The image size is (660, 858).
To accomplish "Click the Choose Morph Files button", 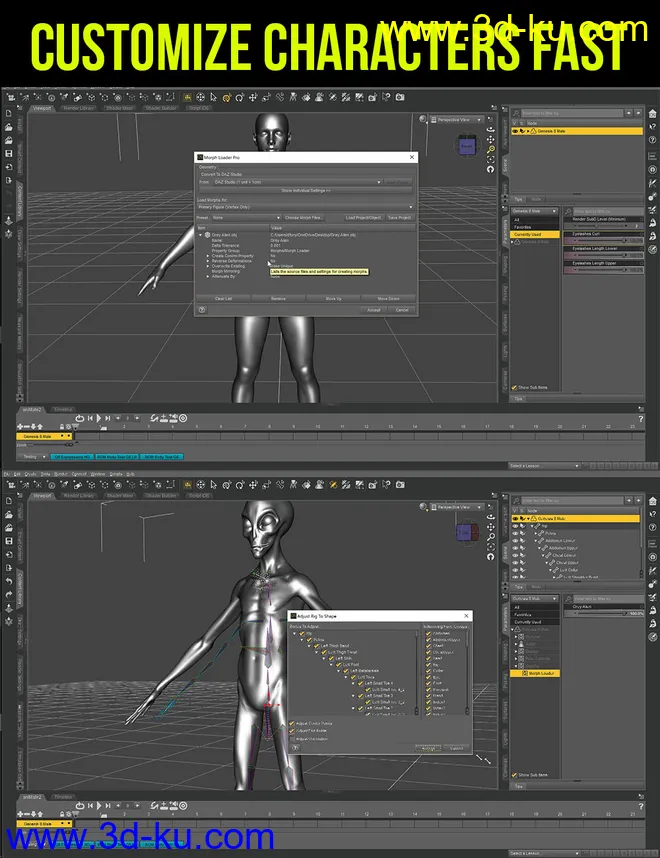I will point(304,217).
